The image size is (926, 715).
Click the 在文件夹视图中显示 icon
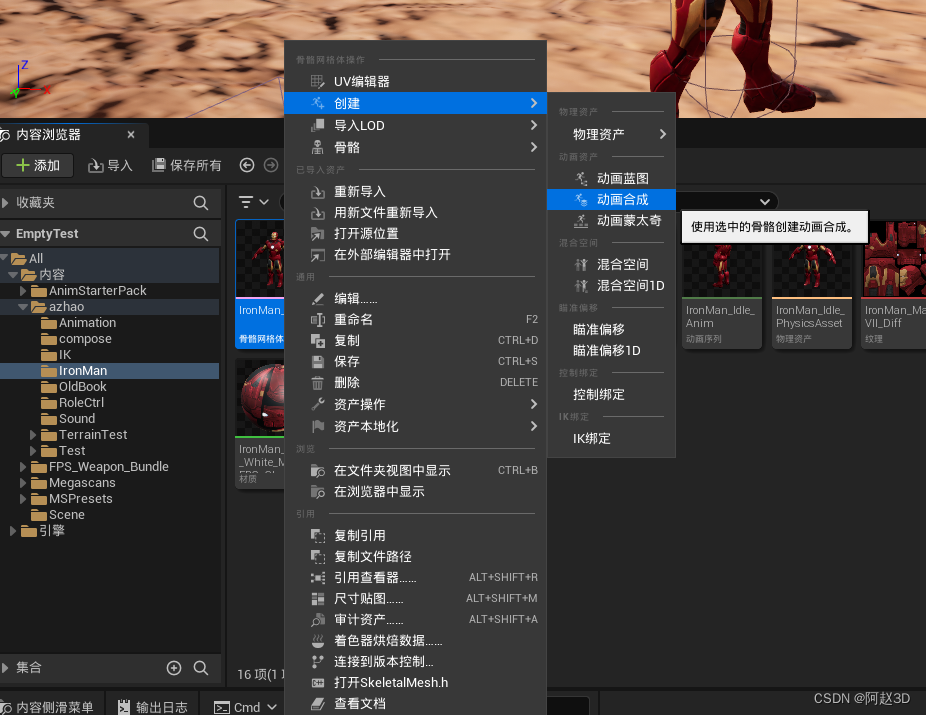pyautogui.click(x=318, y=471)
